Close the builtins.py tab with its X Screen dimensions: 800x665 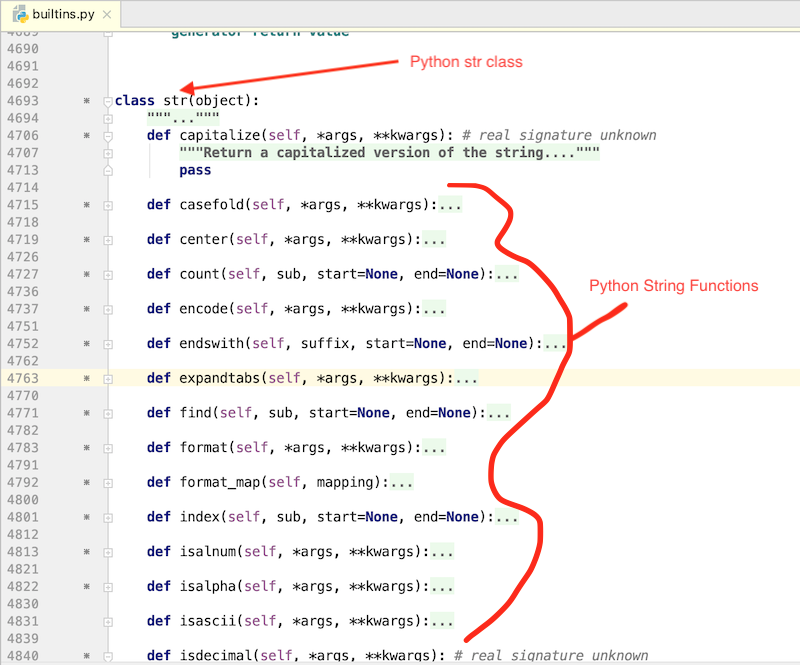pyautogui.click(x=108, y=14)
